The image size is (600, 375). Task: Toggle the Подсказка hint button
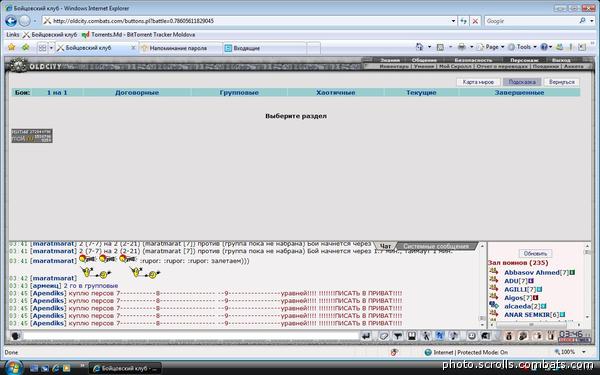[522, 82]
